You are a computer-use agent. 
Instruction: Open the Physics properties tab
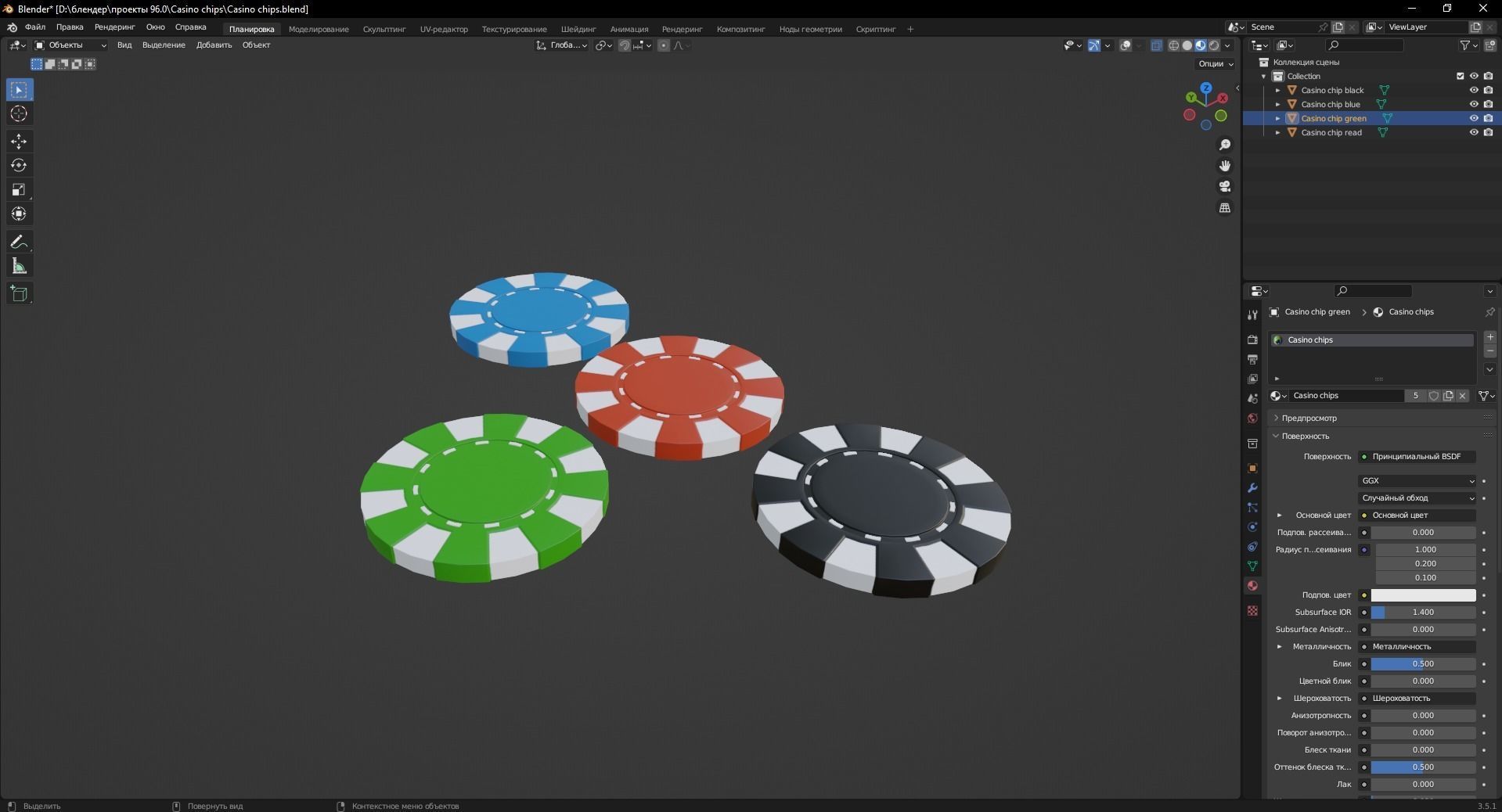tap(1252, 526)
